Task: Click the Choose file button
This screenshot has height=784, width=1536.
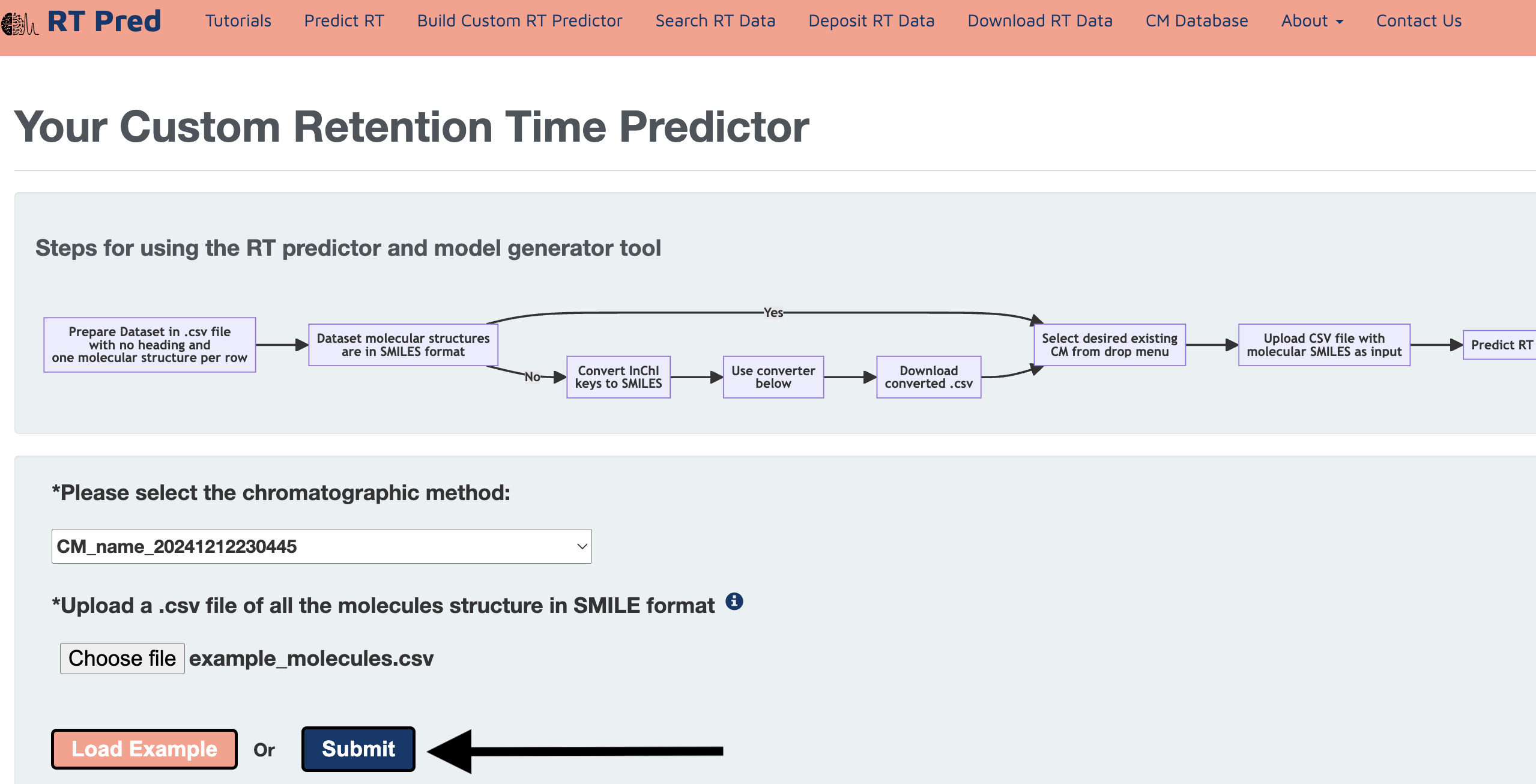Action: point(122,659)
